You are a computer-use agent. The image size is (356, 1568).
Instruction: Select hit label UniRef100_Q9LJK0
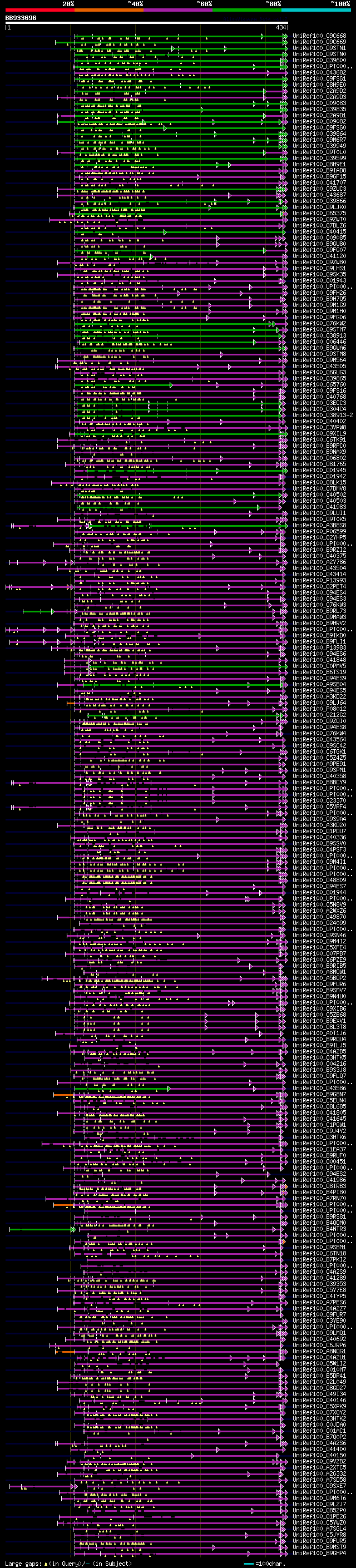pos(319,207)
